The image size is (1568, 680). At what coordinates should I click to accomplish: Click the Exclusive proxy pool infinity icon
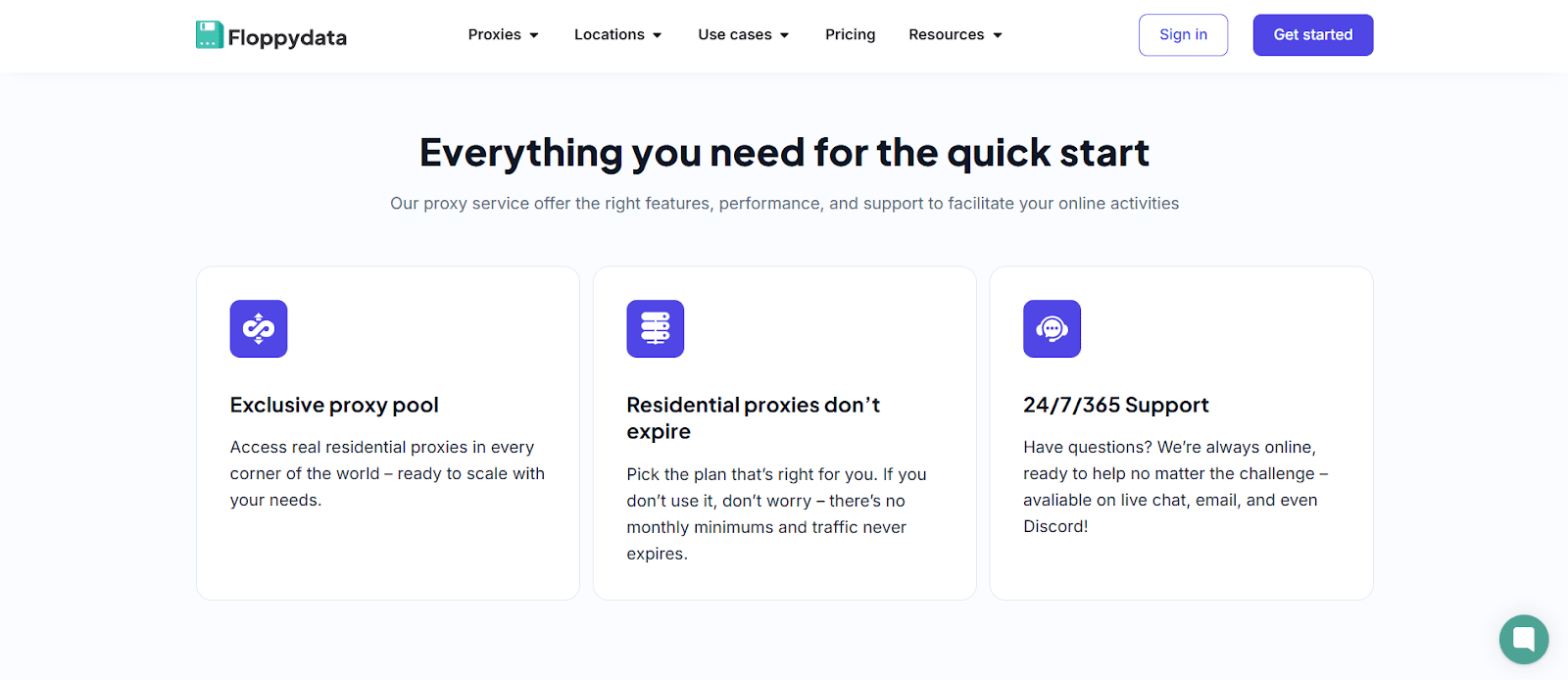(x=259, y=329)
